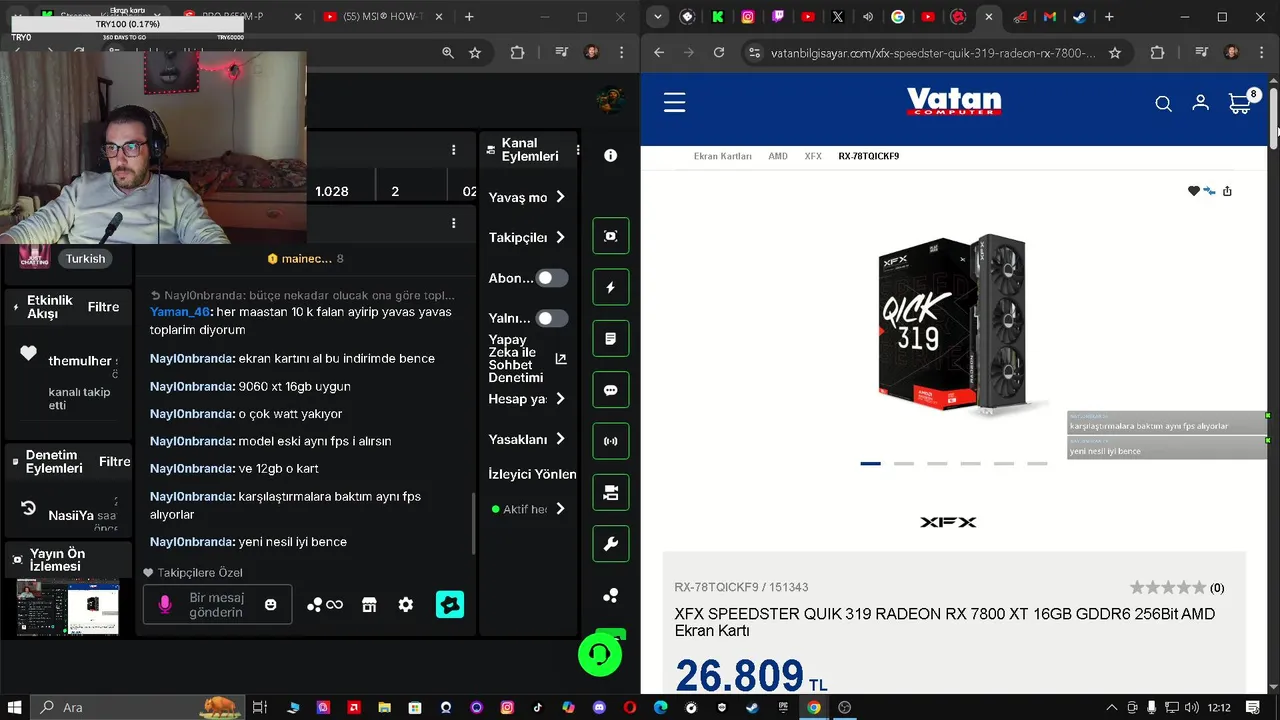Image resolution: width=1280 pixels, height=720 pixels.
Task: Select the first carousel image indicator
Action: pyautogui.click(x=870, y=464)
